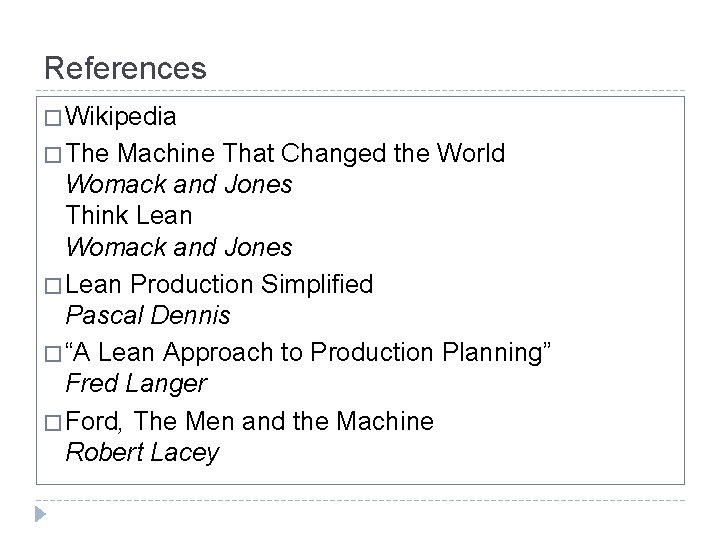
Task: Click the blue triangle arrow at bottom left
Action: tap(40, 514)
